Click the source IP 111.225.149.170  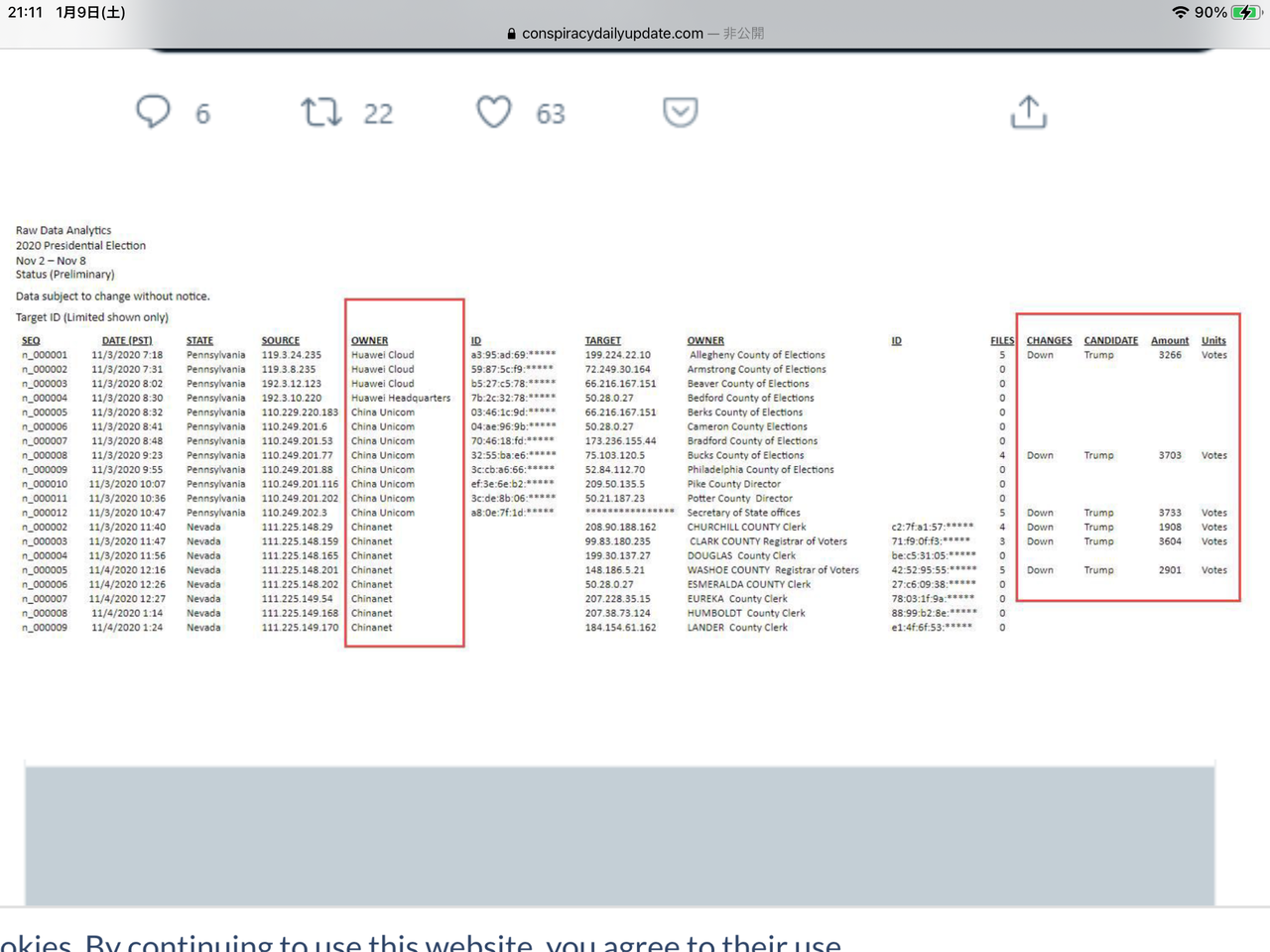click(300, 628)
